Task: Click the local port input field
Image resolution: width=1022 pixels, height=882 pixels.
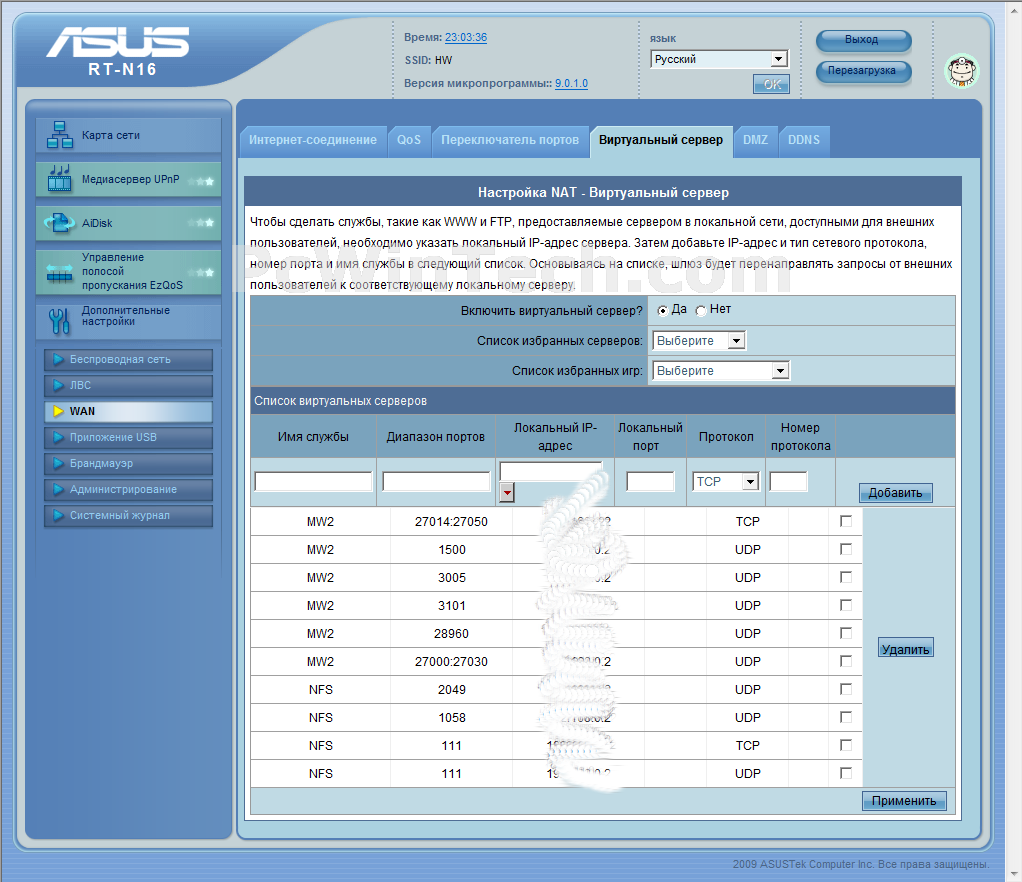Action: click(650, 481)
